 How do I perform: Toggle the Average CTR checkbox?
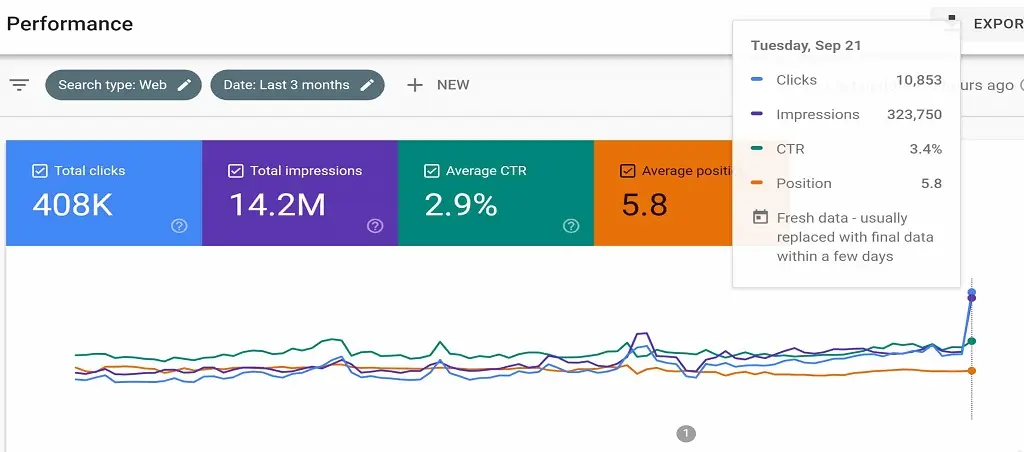coord(432,171)
